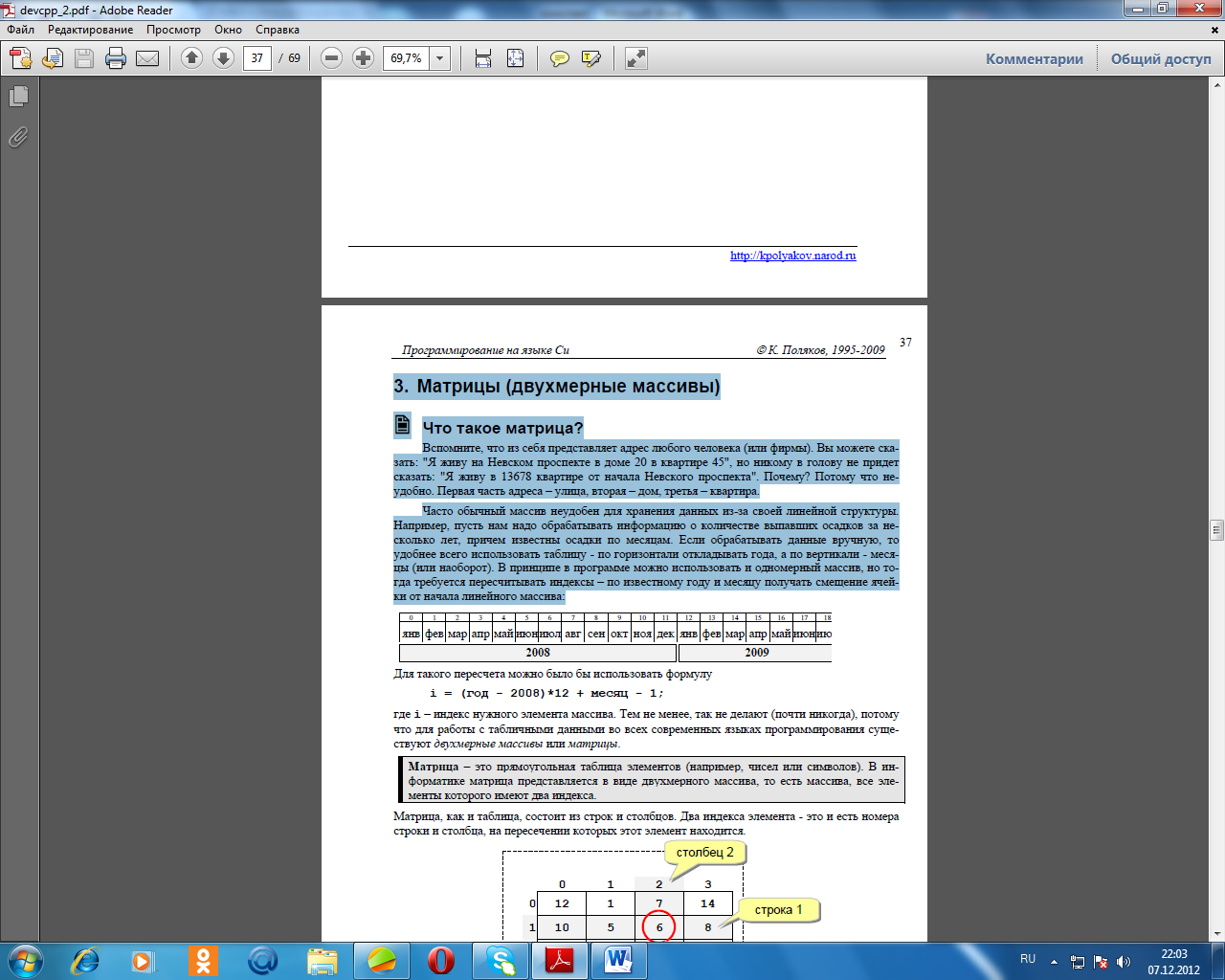Click the Create PDF online icon
Screen dimensions: 1225x980
click(x=21, y=59)
